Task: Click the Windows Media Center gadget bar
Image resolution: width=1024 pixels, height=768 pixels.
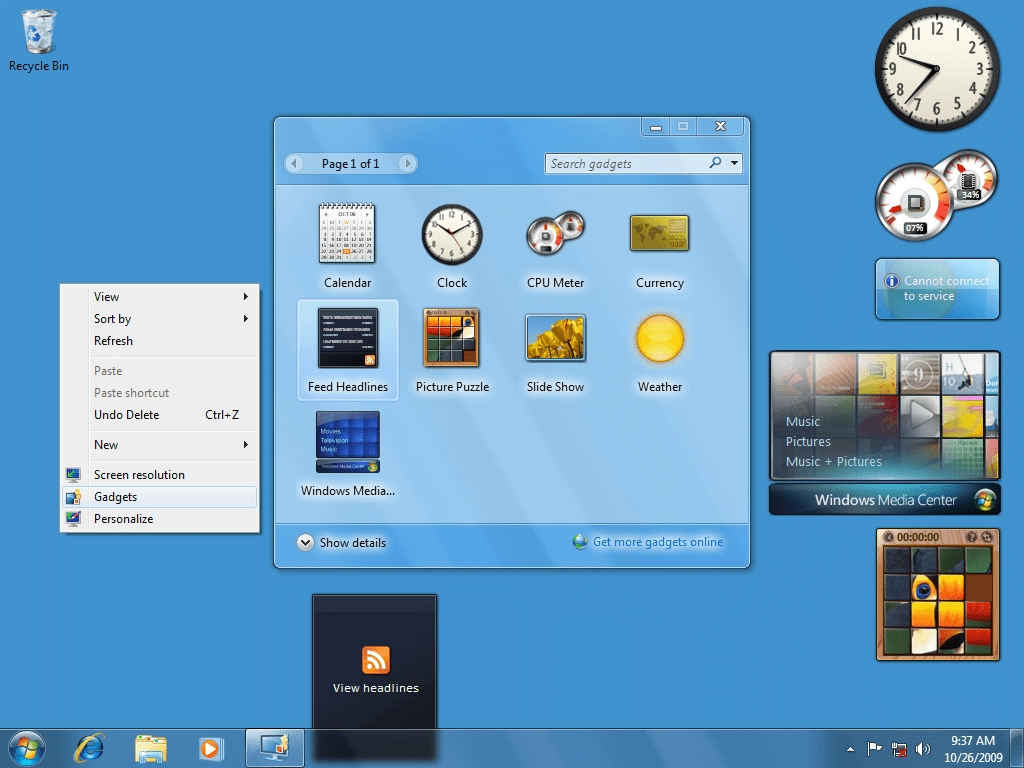Action: pos(885,500)
